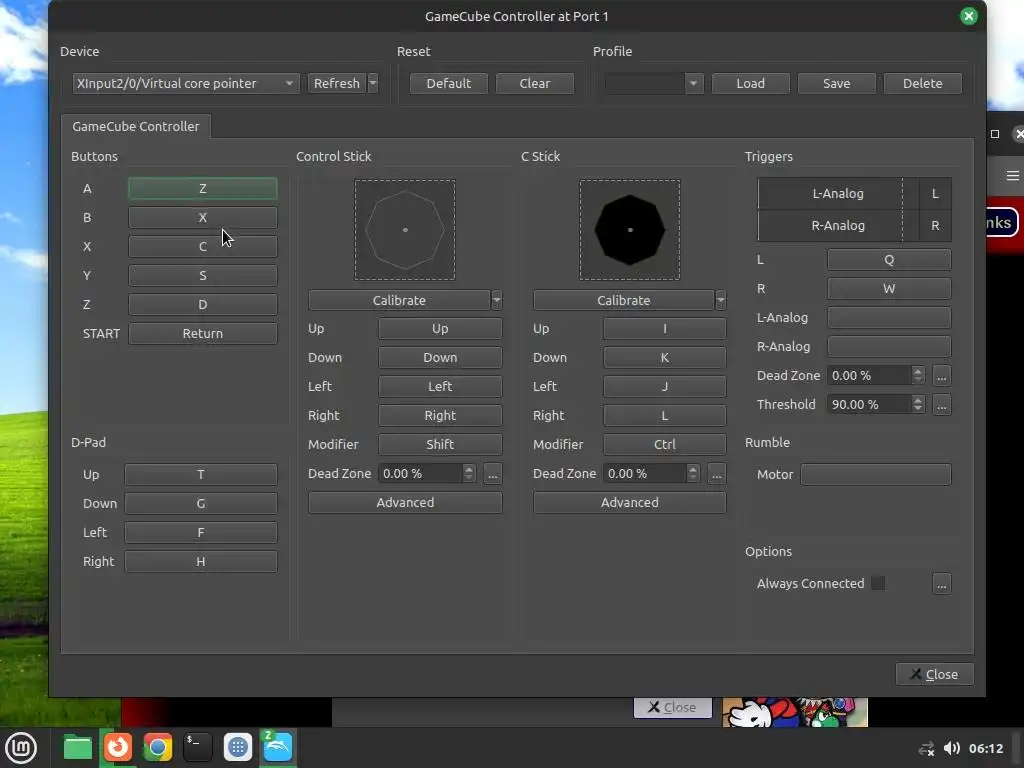This screenshot has height=768, width=1024.
Task: Click the C Stick octagon display
Action: (630, 230)
